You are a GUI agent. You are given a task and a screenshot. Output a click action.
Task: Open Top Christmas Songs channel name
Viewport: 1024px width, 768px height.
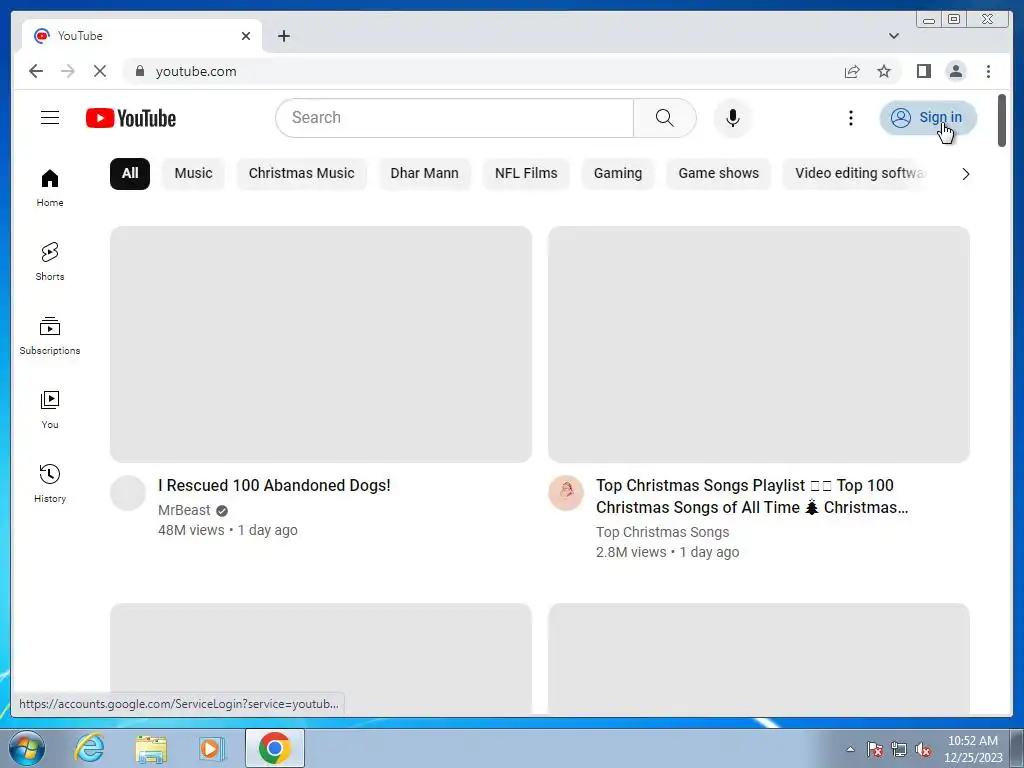coord(662,532)
